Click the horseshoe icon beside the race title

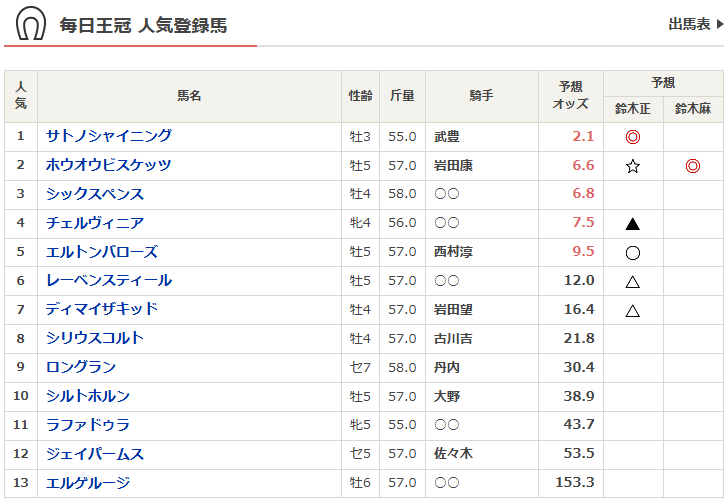[31, 24]
